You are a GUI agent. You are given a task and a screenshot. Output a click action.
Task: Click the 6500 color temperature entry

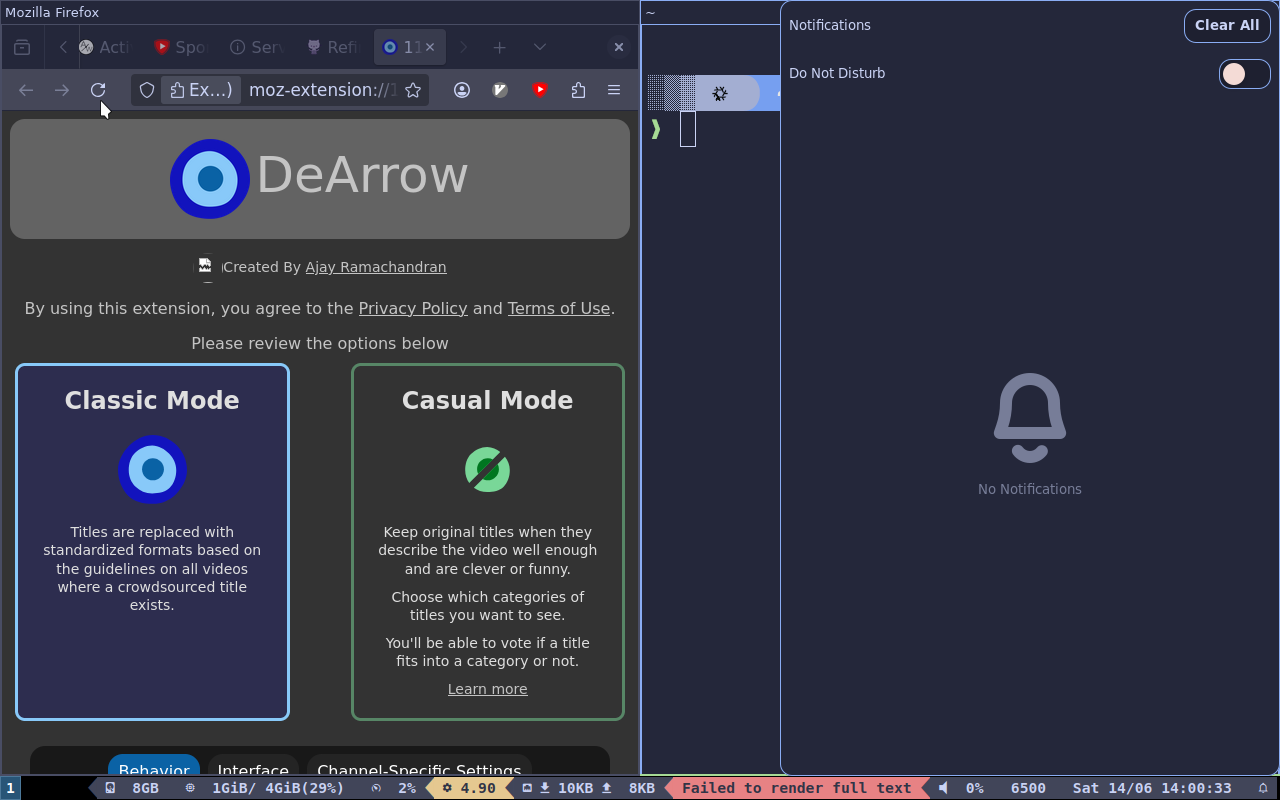[1028, 788]
